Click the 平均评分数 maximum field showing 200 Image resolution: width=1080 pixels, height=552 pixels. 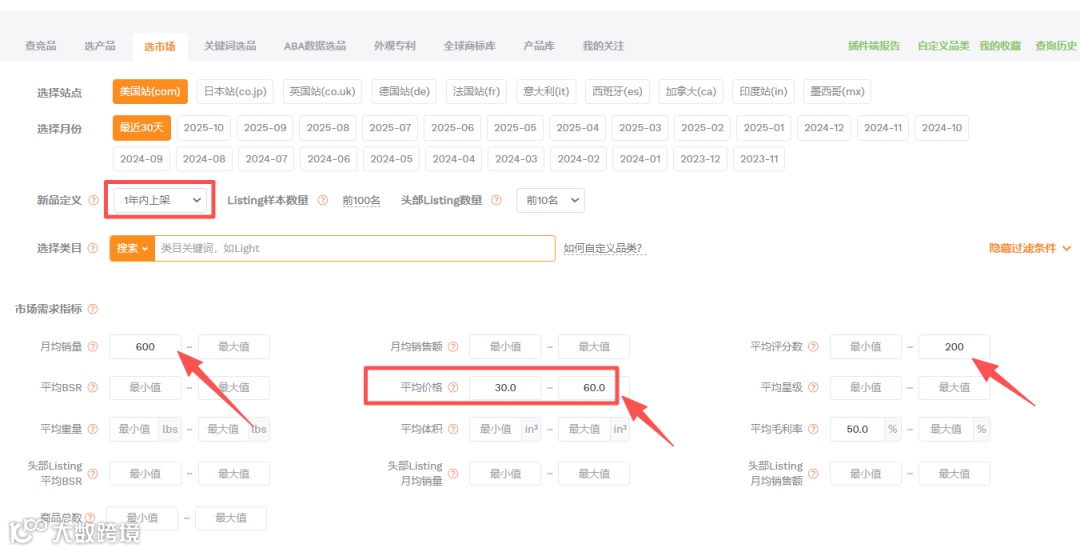click(x=954, y=347)
